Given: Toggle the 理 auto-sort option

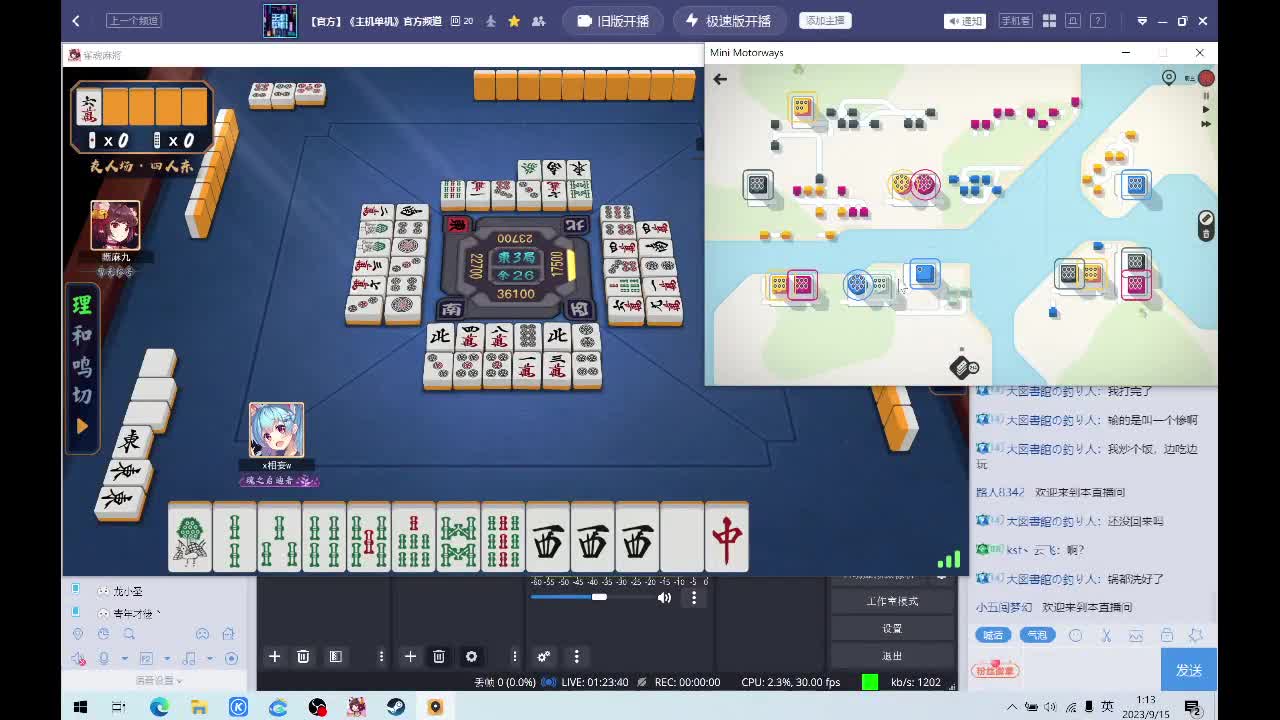Looking at the screenshot, I should (82, 306).
